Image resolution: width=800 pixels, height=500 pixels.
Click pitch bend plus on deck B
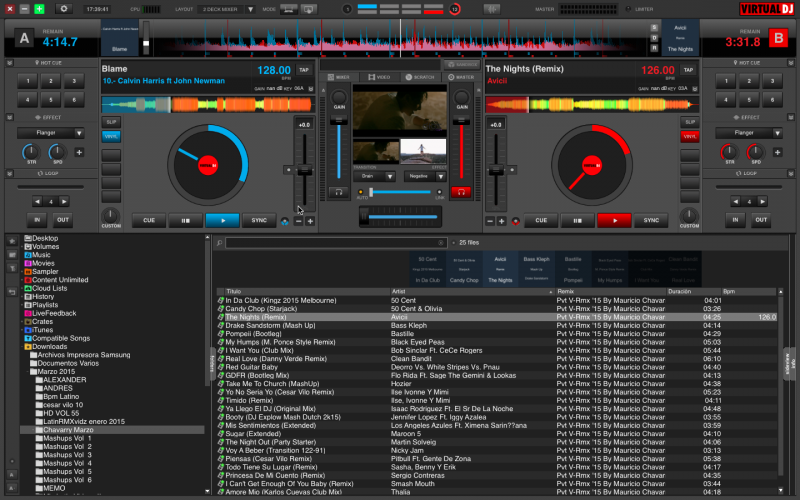(x=502, y=221)
